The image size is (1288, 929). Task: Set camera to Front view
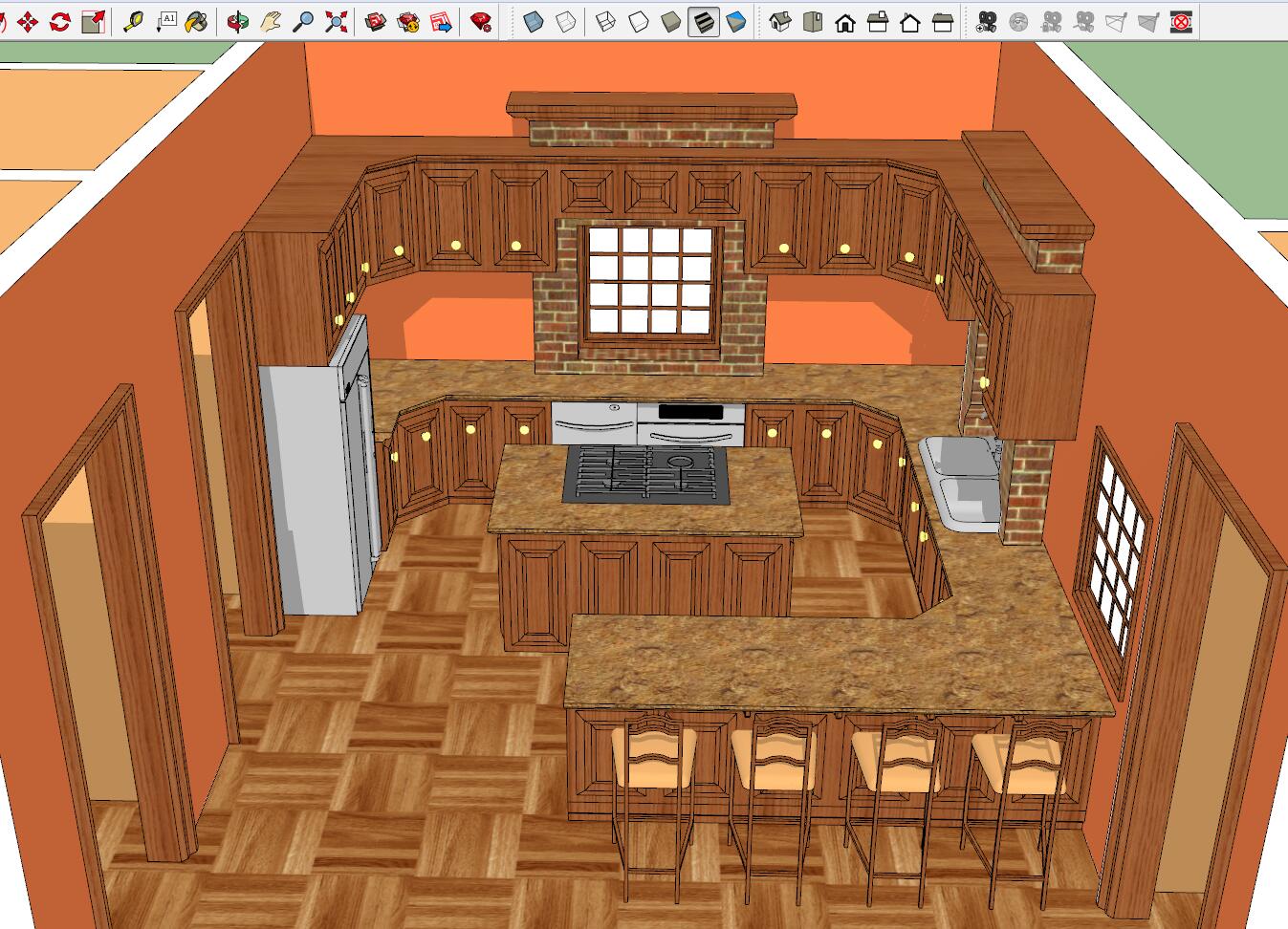(x=845, y=21)
